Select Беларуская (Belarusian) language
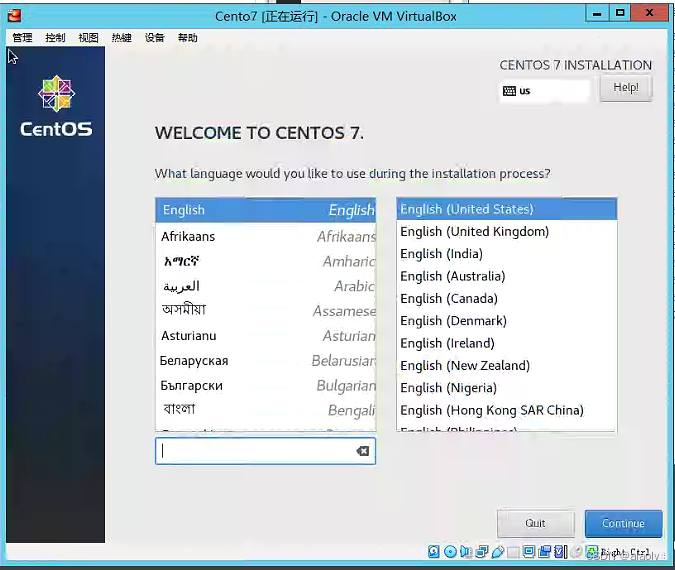Screen dimensions: 675x570 point(266,360)
